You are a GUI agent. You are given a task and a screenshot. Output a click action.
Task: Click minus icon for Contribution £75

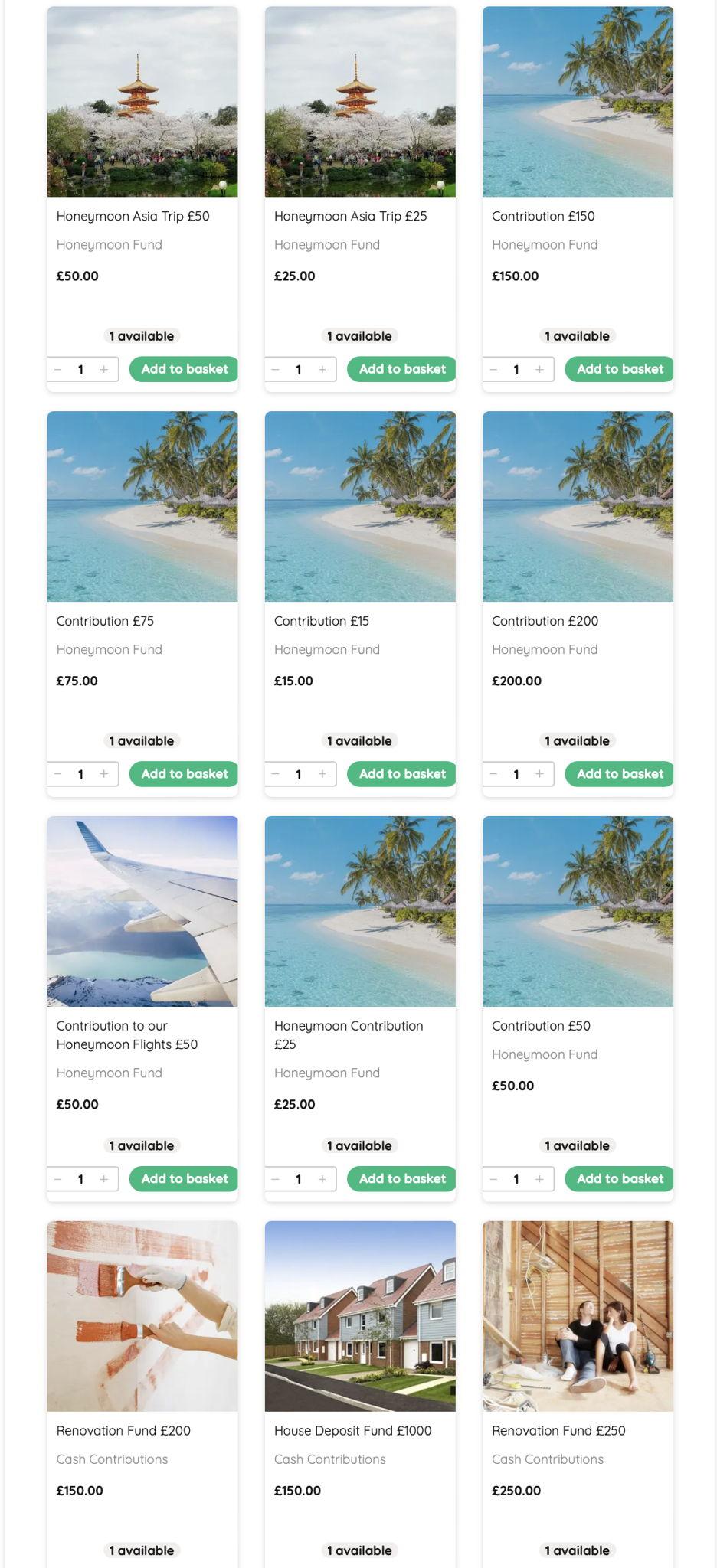58,774
